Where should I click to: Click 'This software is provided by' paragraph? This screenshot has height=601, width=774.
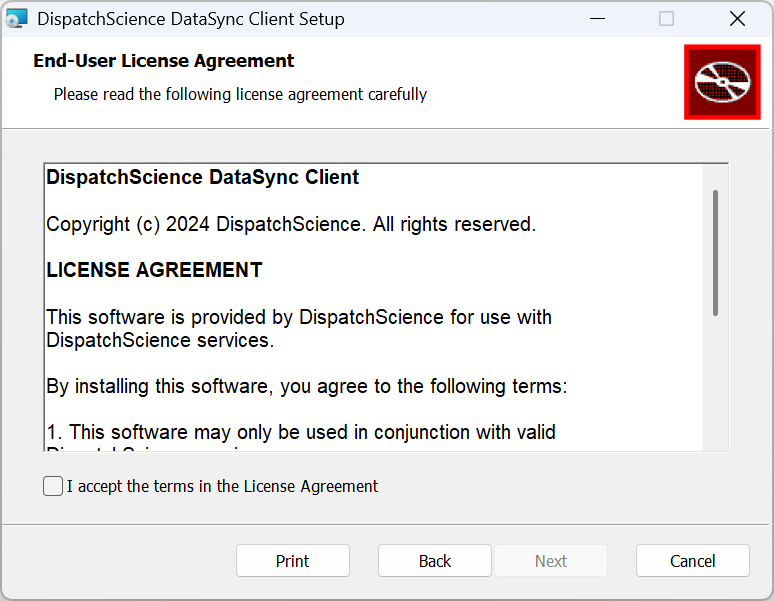299,329
